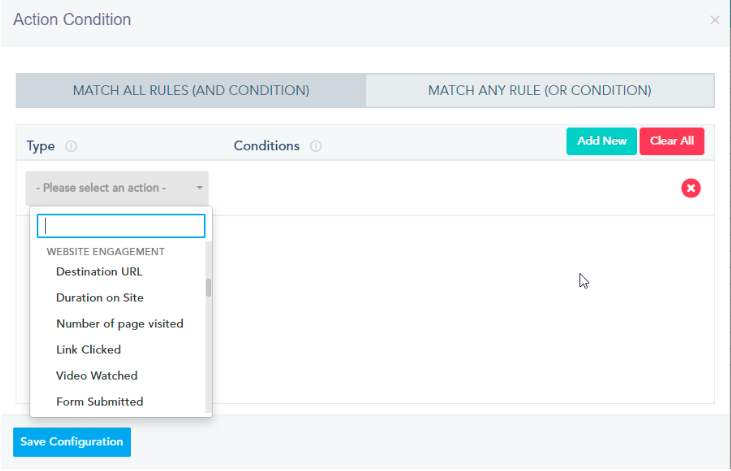Choose Form Submitted from the list

[x=100, y=402]
